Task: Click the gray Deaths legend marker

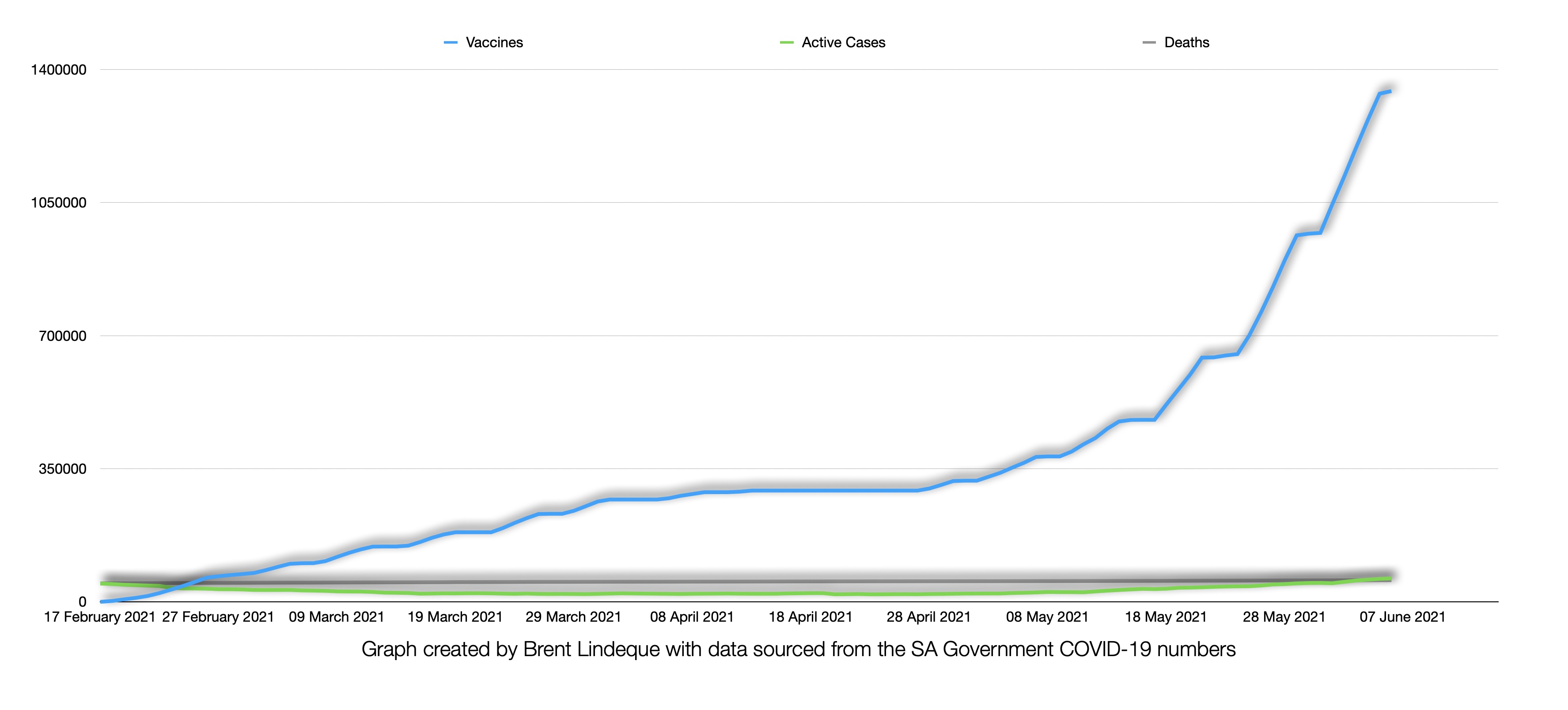Action: (1150, 42)
